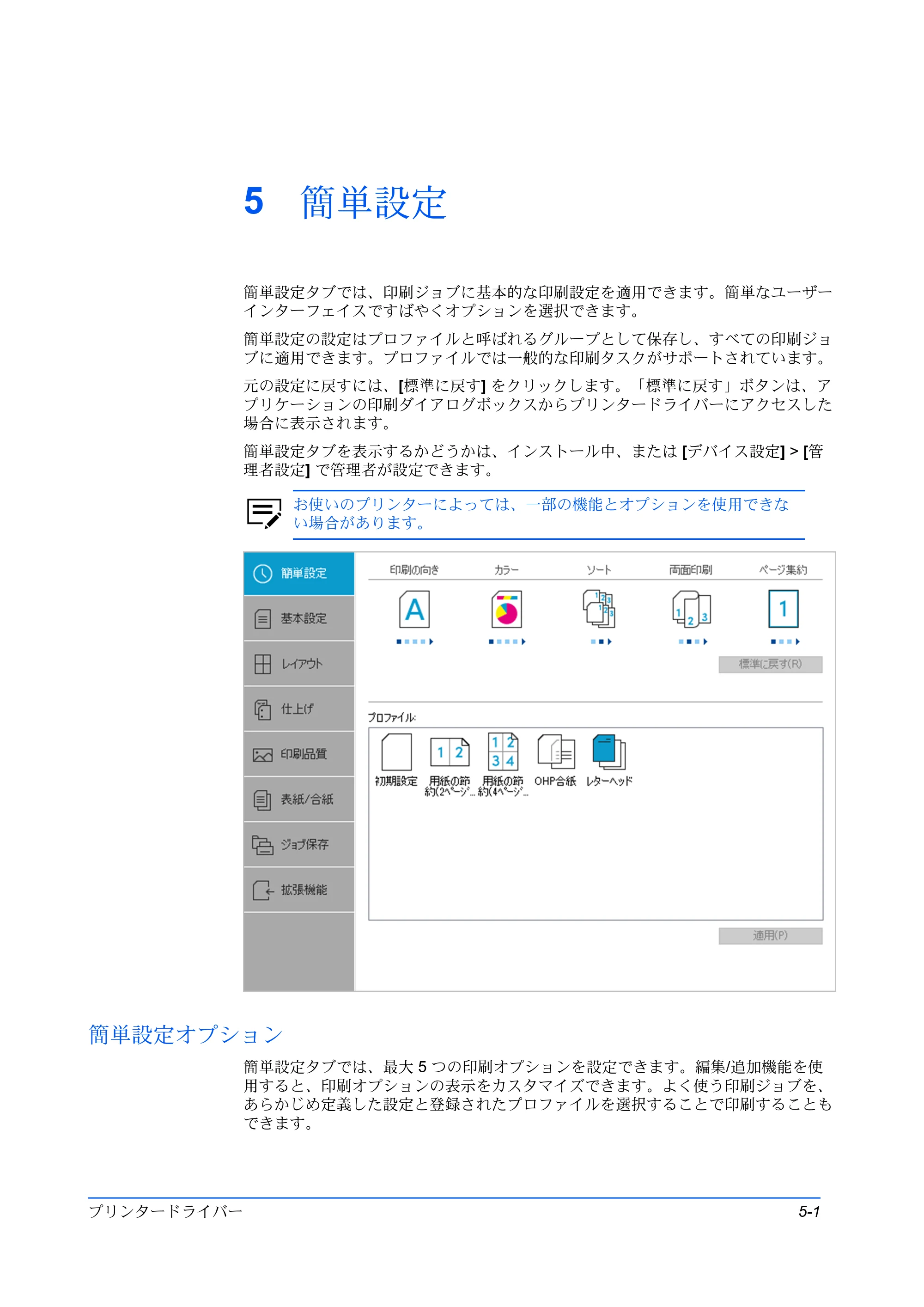Open the 拡張機能 tab

299,890
